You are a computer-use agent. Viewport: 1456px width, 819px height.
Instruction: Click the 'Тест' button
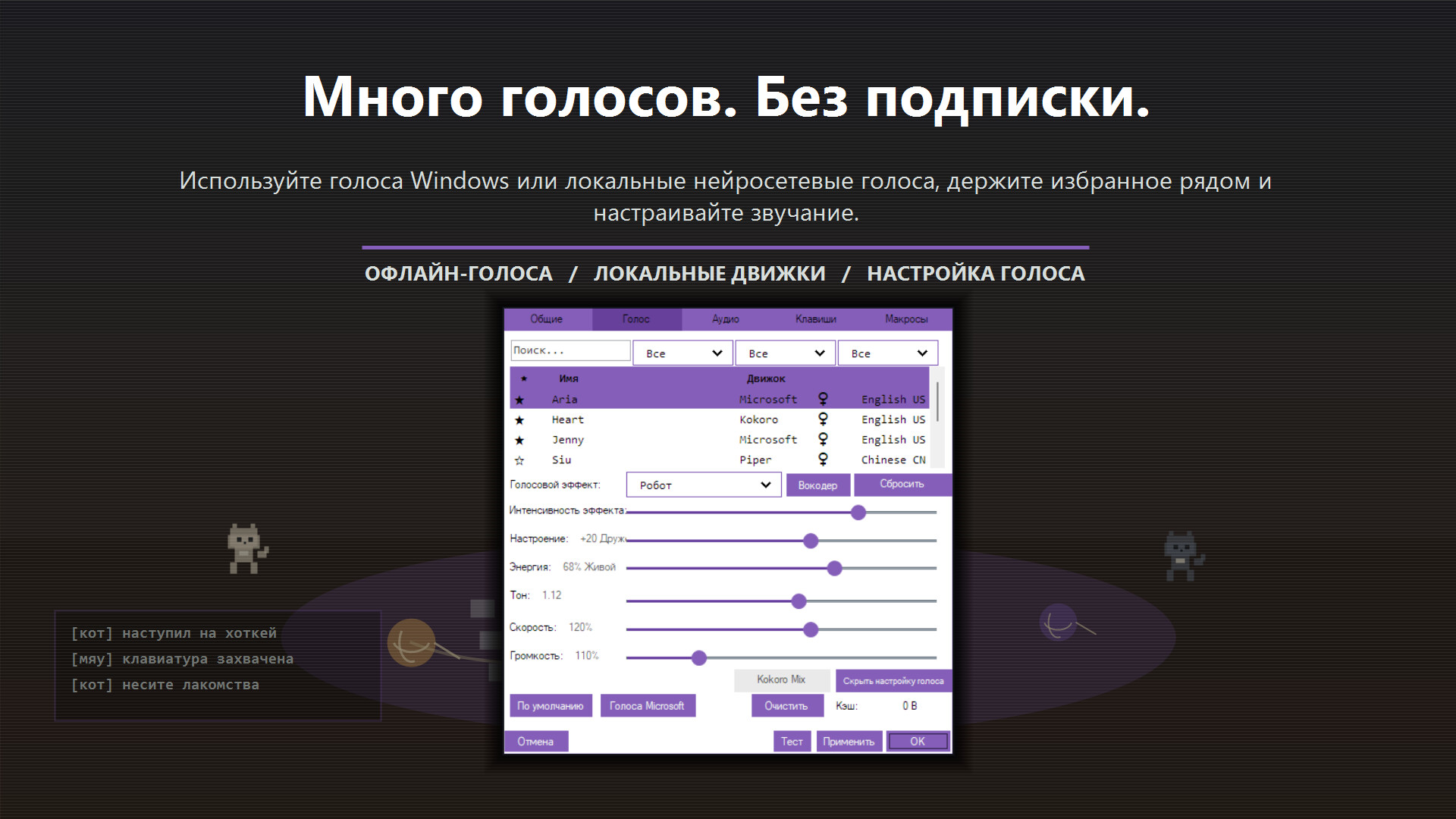pos(792,742)
